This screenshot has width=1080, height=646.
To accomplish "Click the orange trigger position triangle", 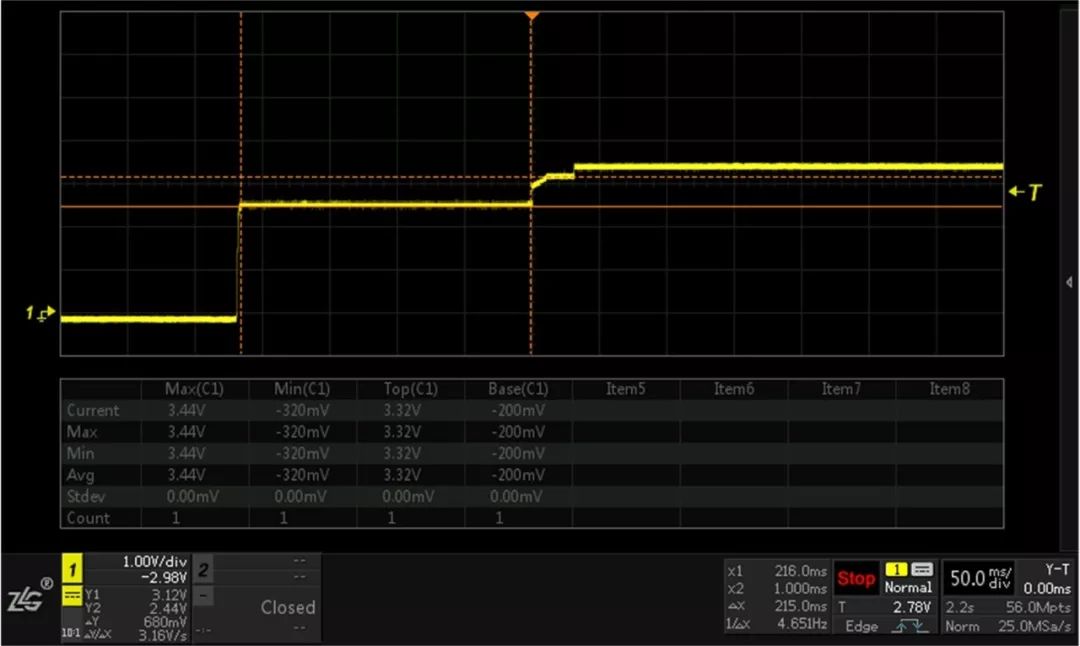I will point(531,16).
